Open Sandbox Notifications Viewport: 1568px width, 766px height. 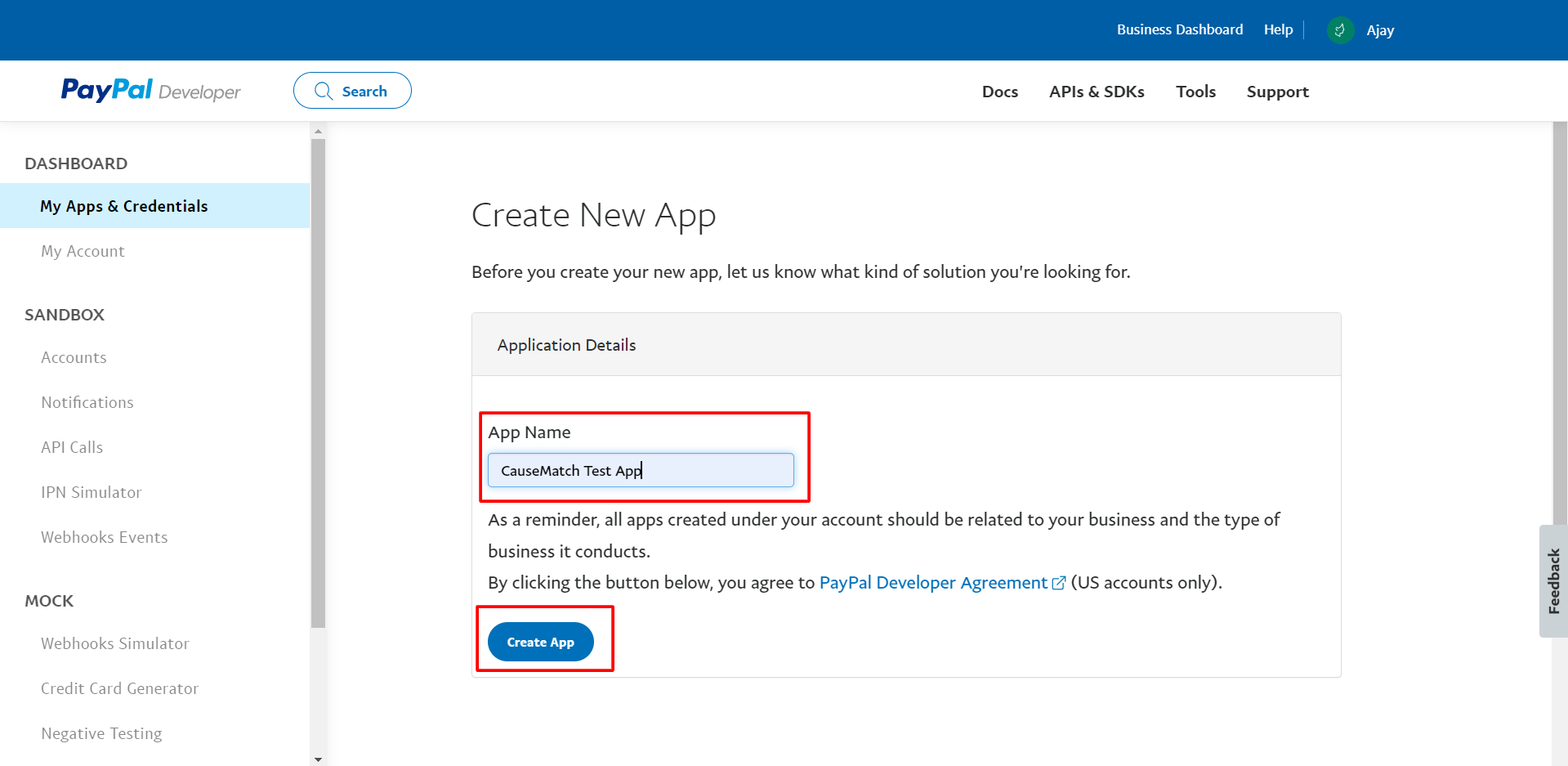(87, 402)
